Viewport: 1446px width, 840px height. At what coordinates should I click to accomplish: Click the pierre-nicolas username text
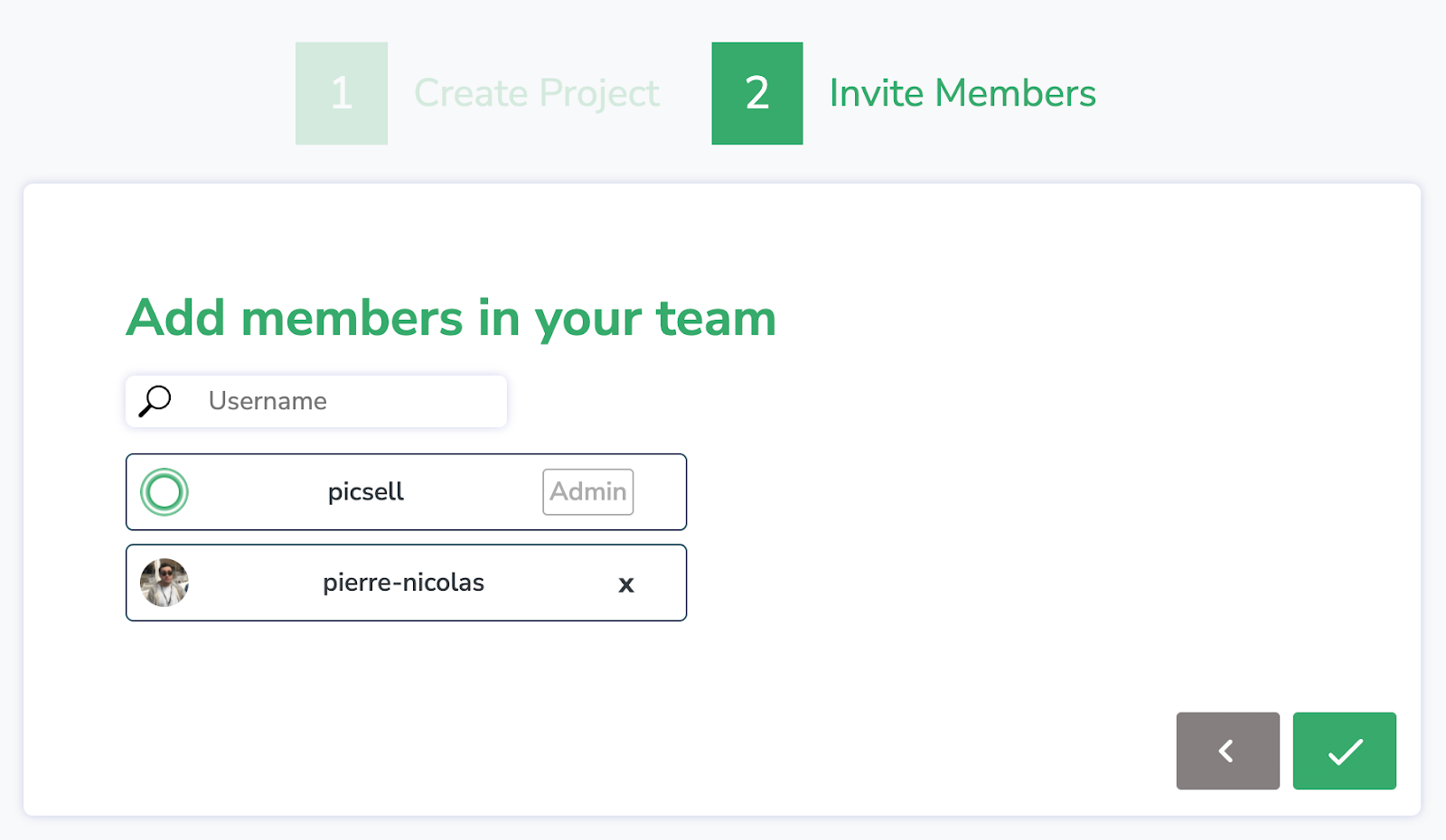click(x=404, y=583)
